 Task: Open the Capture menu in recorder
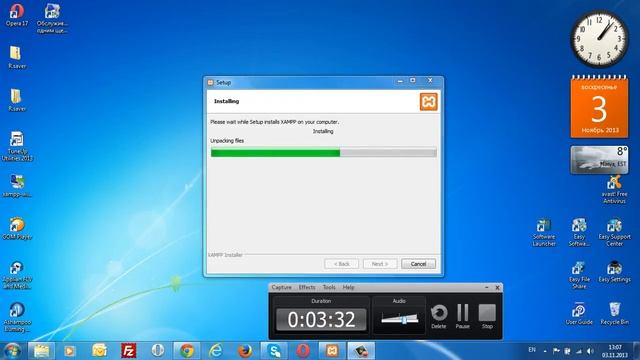point(282,287)
